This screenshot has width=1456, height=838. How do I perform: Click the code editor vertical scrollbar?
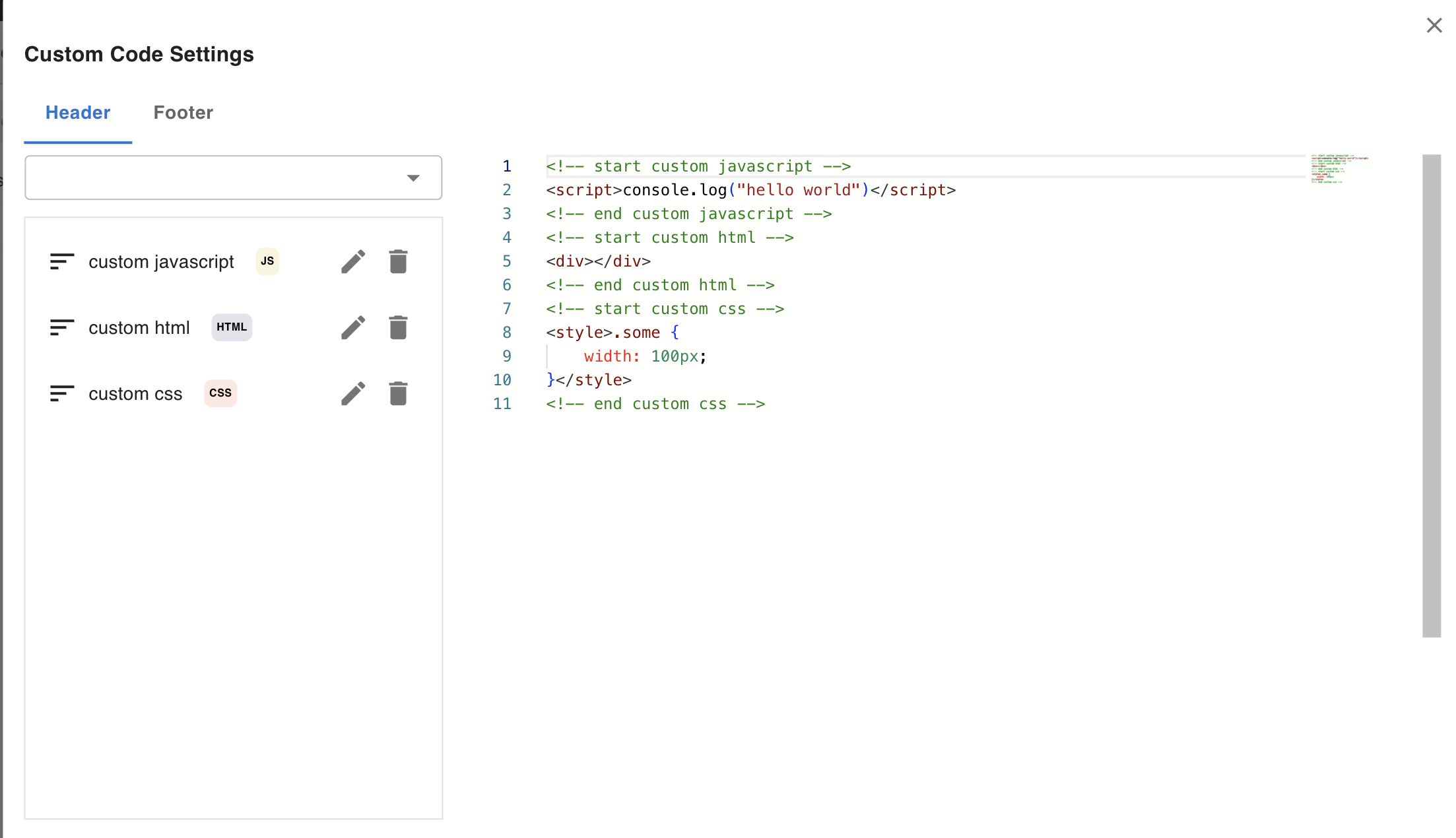[1431, 396]
